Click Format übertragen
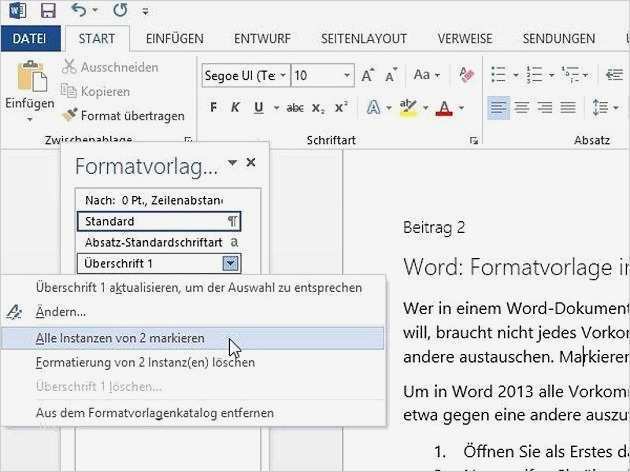This screenshot has height=472, width=630. click(x=124, y=115)
